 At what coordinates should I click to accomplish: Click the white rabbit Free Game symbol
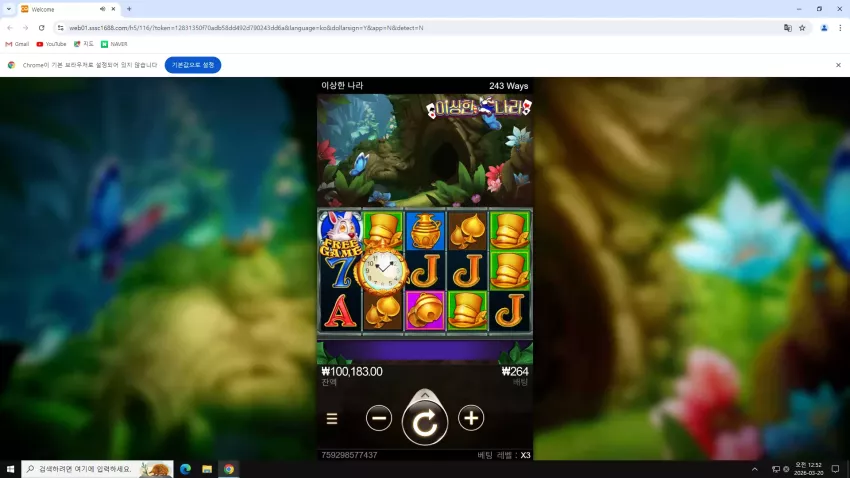coord(340,233)
